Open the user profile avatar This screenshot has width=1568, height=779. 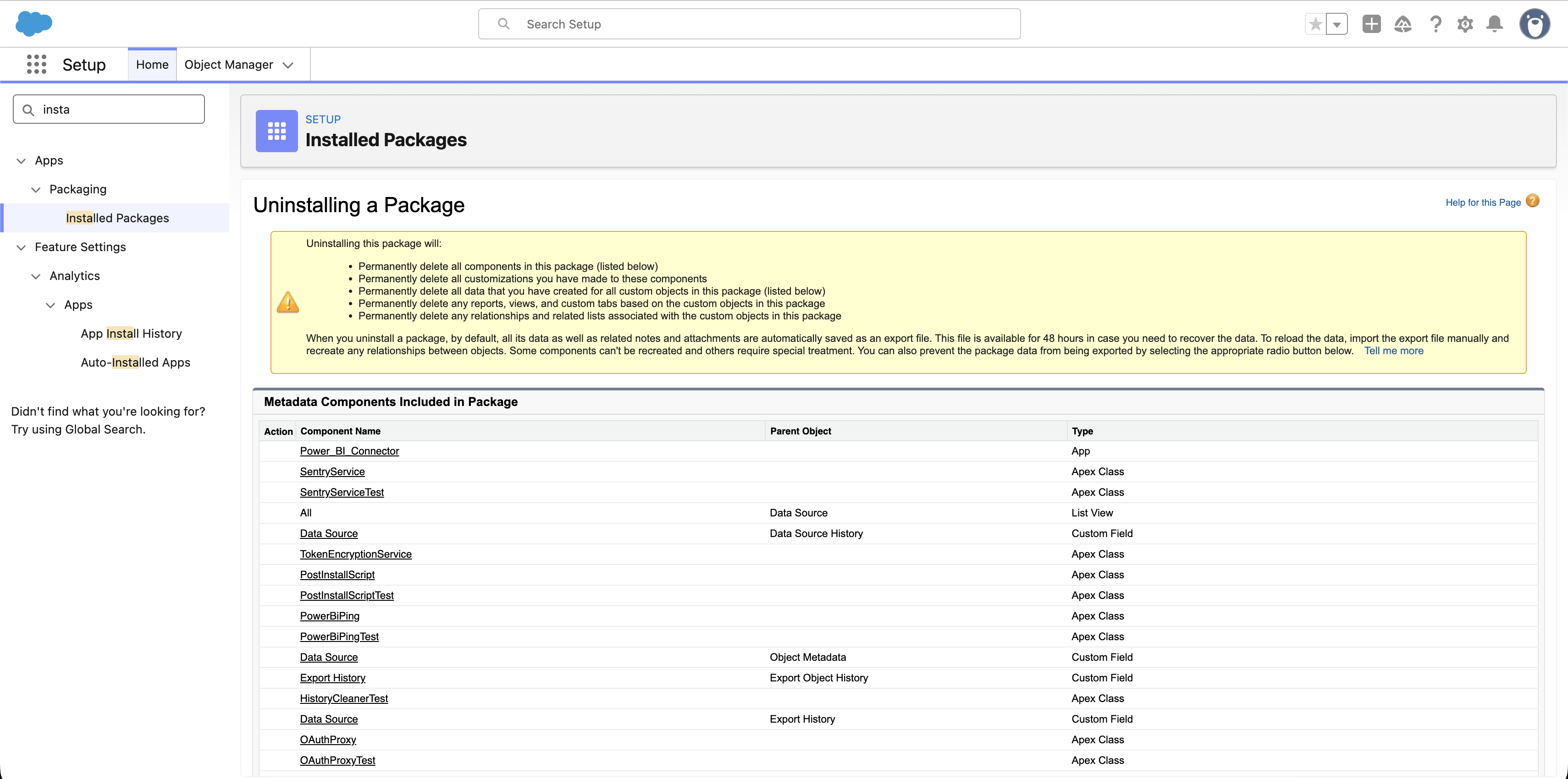tap(1535, 24)
